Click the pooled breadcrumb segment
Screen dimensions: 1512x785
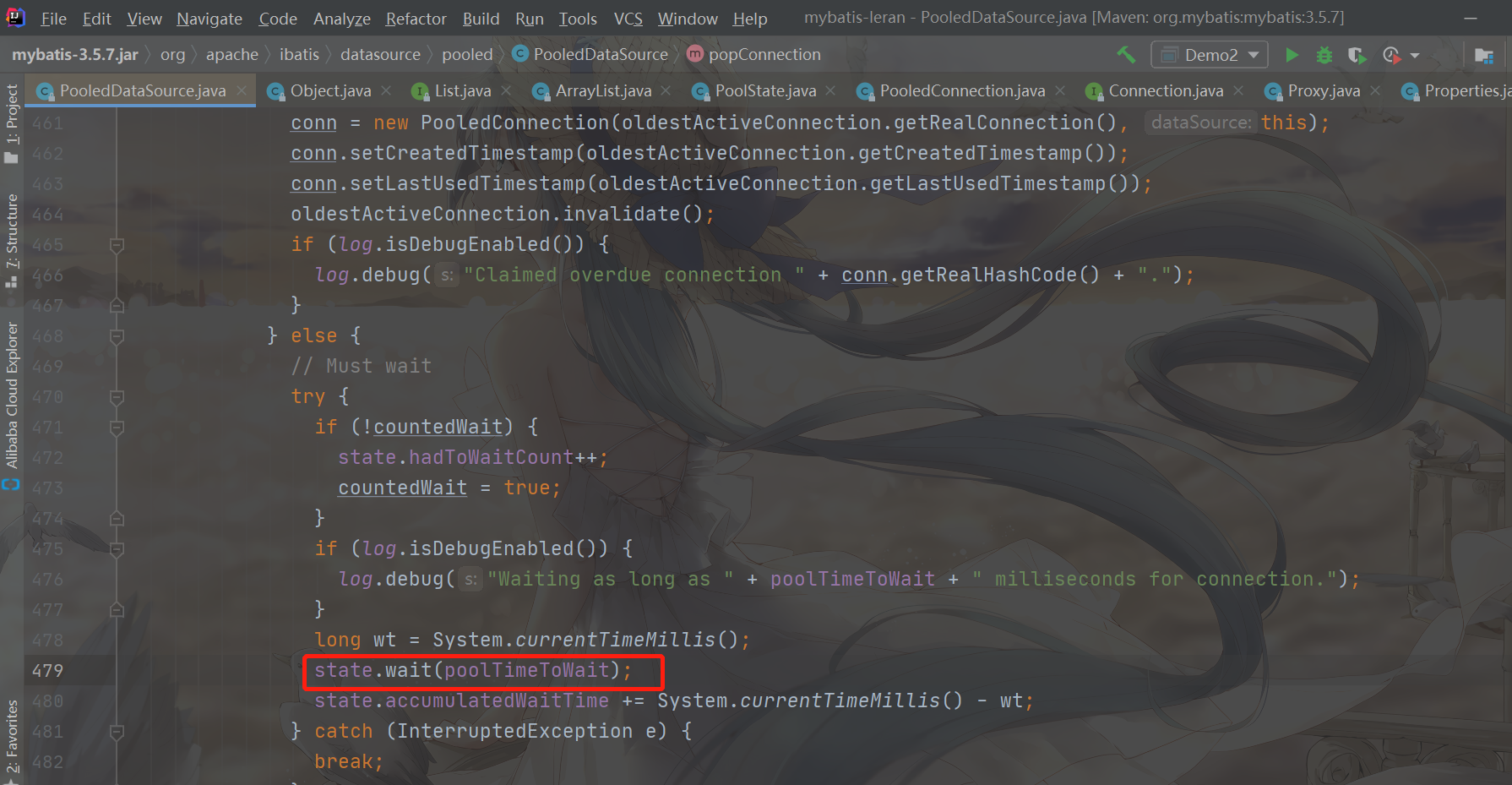click(x=467, y=55)
